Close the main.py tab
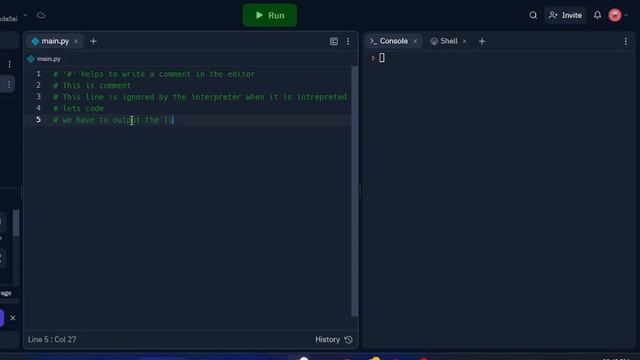640x360 pixels. click(76, 42)
